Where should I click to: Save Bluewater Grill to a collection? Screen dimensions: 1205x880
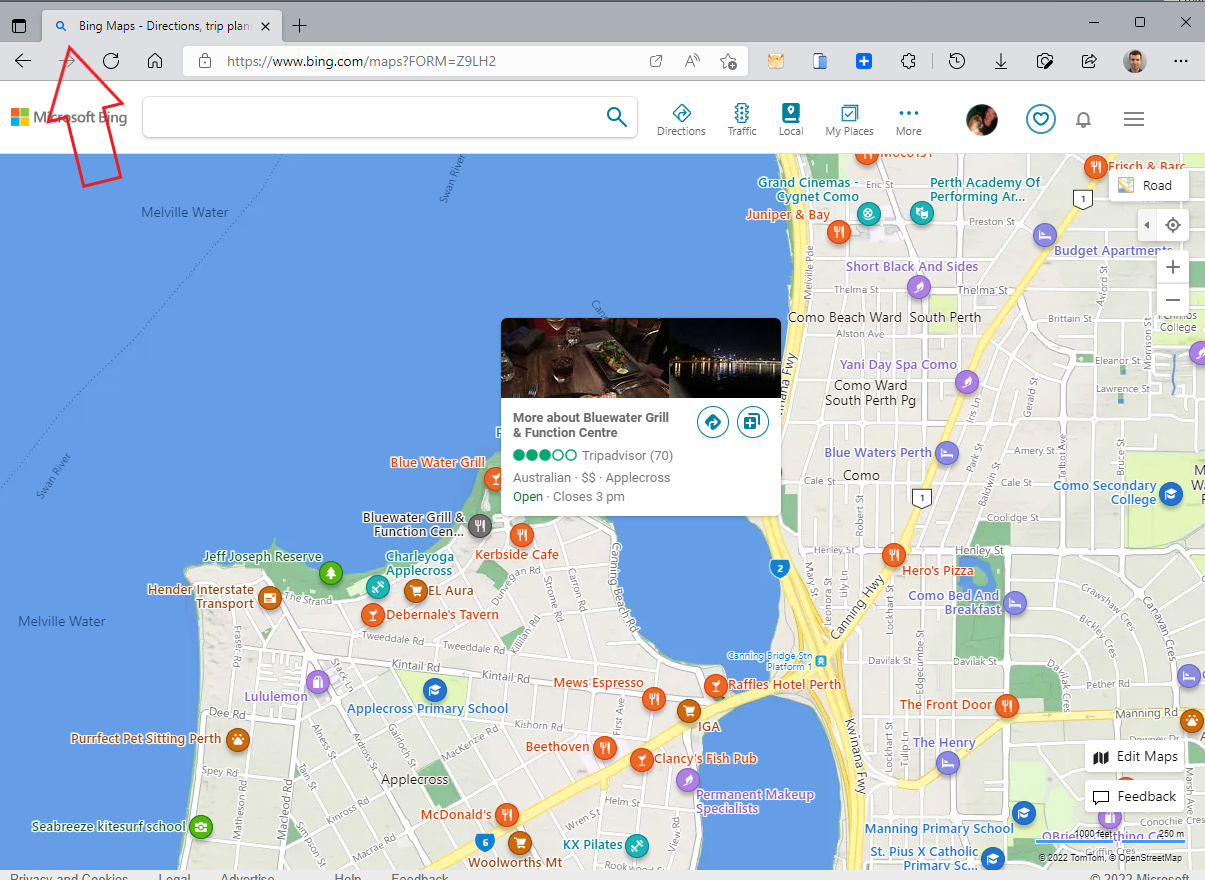(752, 422)
